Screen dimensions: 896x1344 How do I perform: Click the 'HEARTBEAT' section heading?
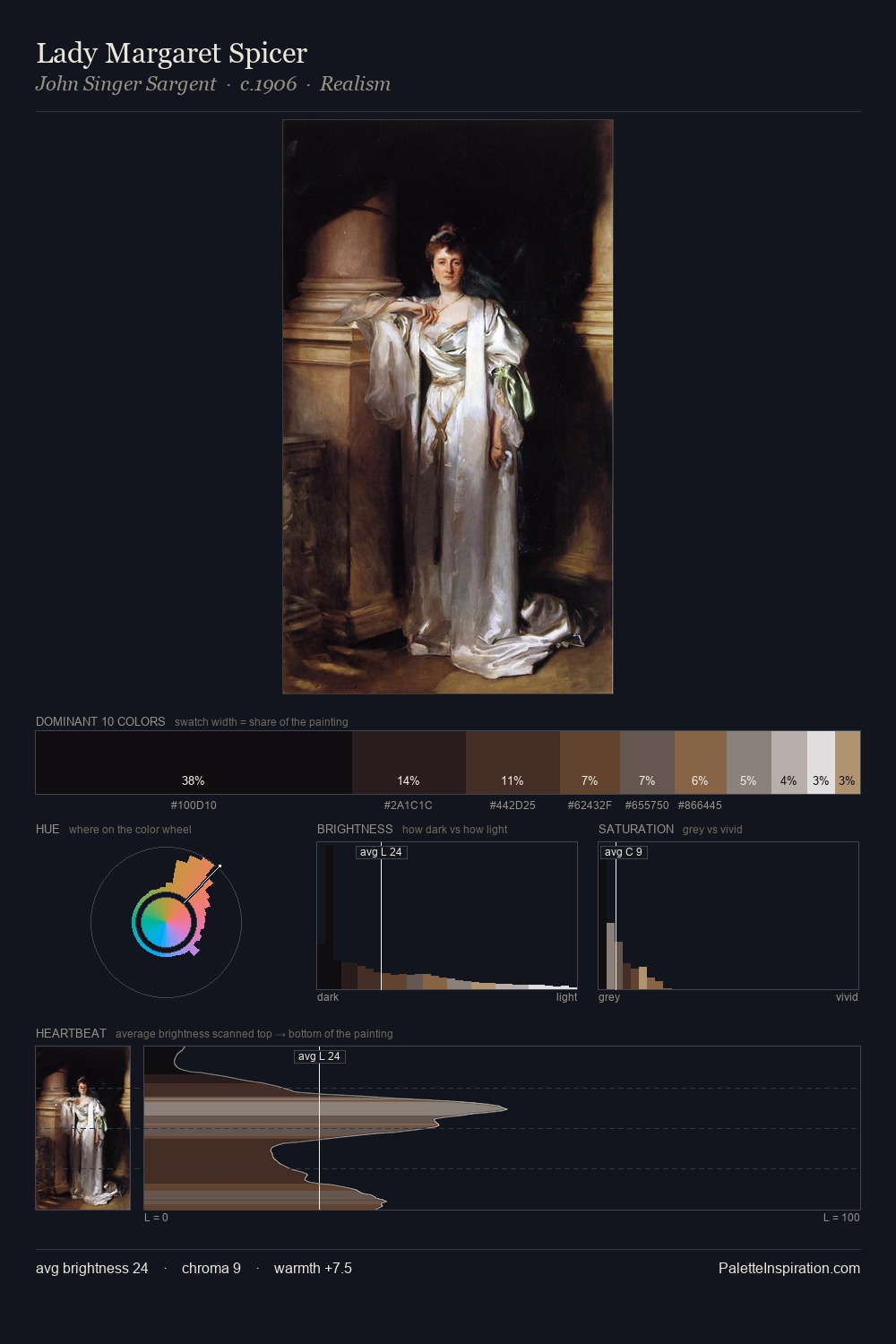[x=71, y=1033]
